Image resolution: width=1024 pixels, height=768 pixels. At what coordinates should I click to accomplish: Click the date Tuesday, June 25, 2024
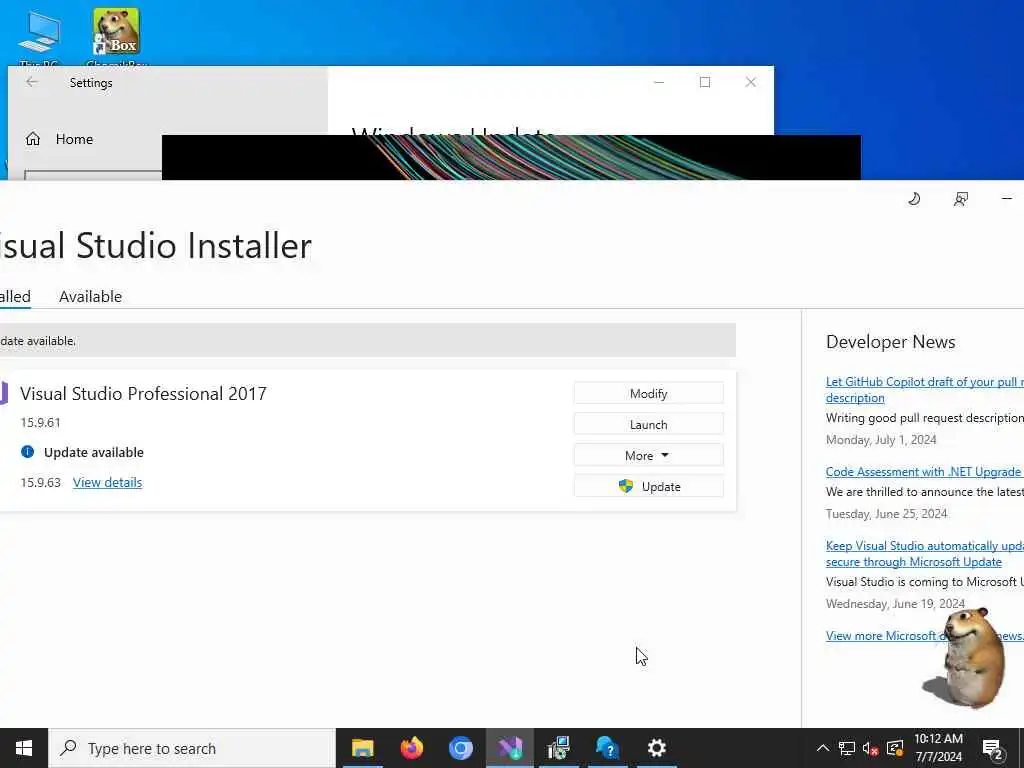pos(886,514)
